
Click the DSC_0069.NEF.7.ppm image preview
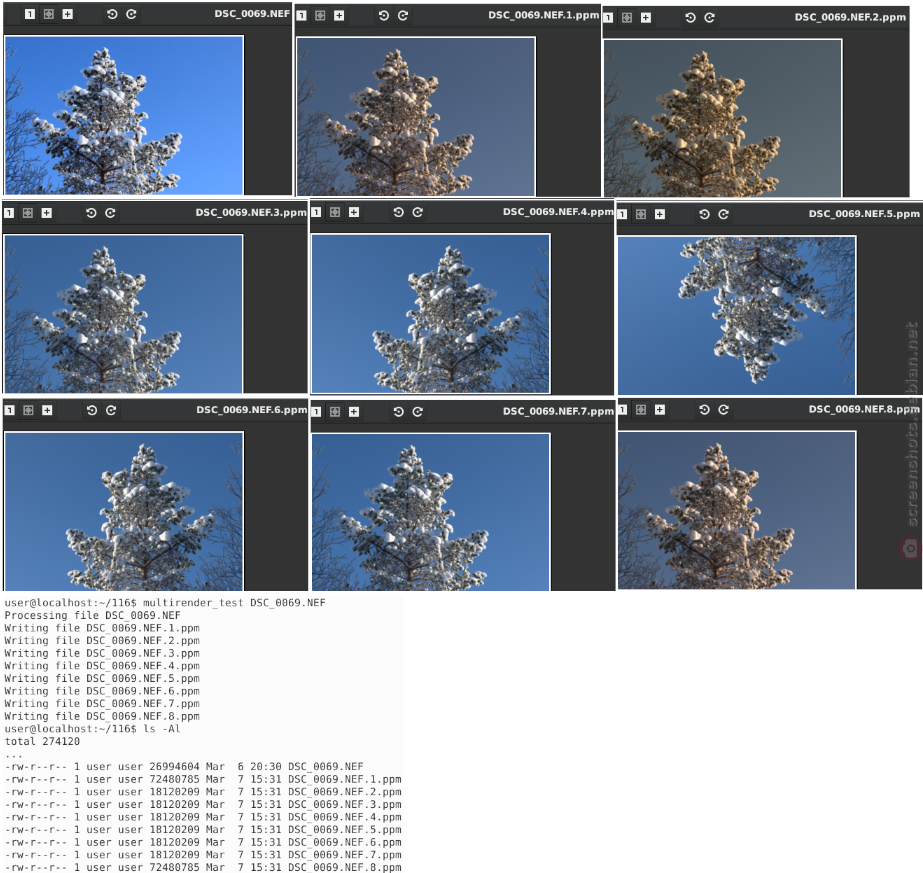(x=431, y=512)
